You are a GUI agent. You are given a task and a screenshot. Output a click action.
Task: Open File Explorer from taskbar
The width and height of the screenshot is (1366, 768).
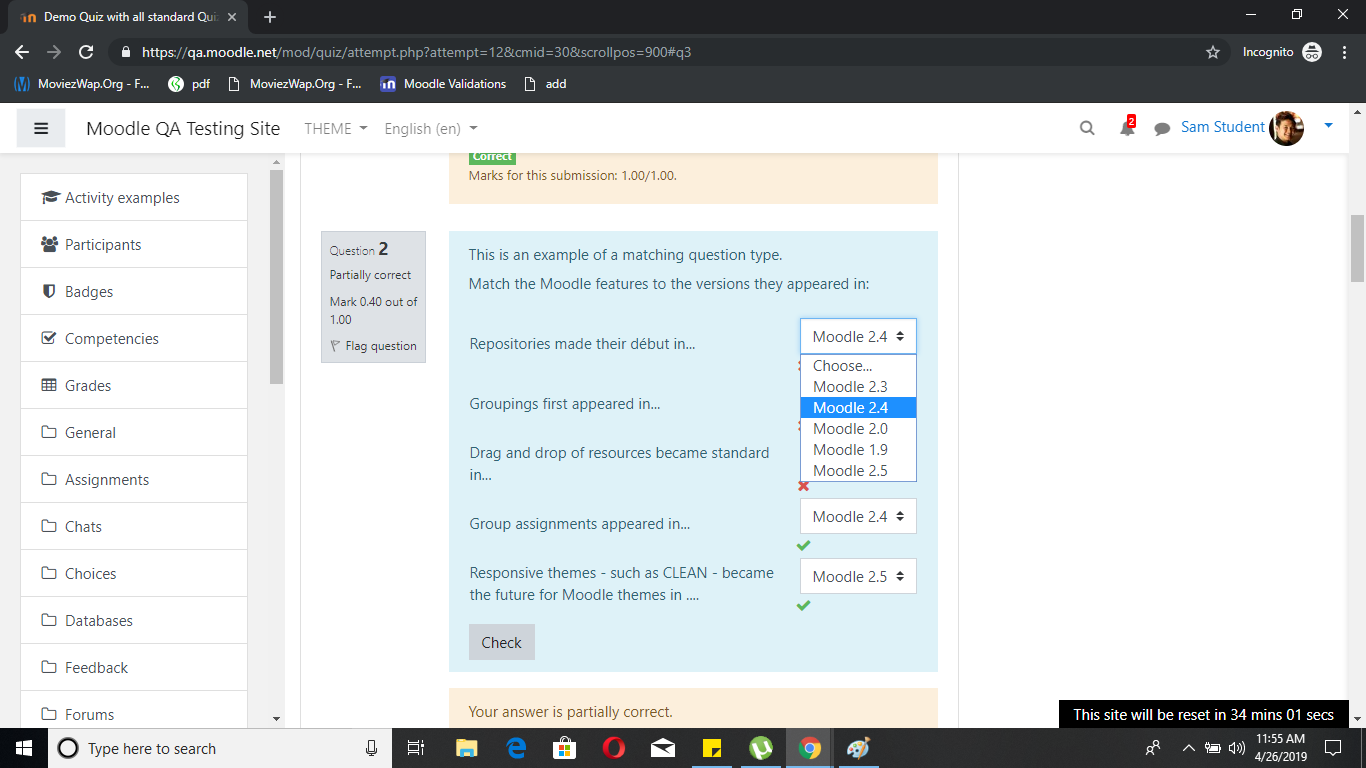coord(467,748)
